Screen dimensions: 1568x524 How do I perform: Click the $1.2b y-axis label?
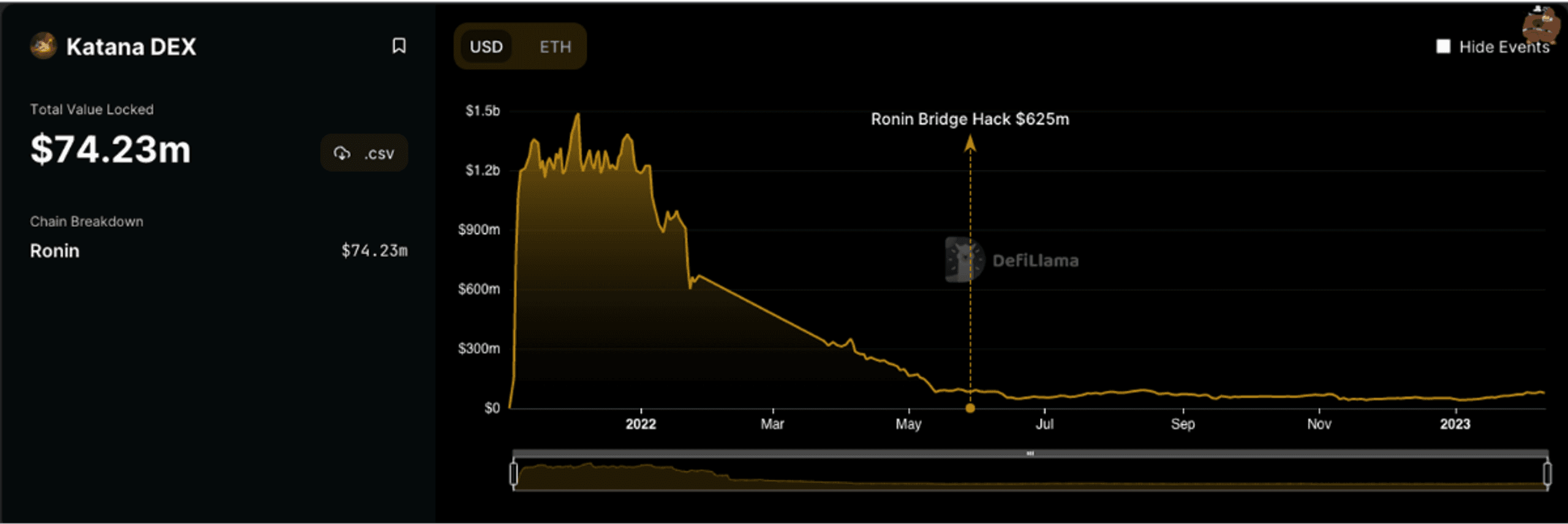click(483, 170)
